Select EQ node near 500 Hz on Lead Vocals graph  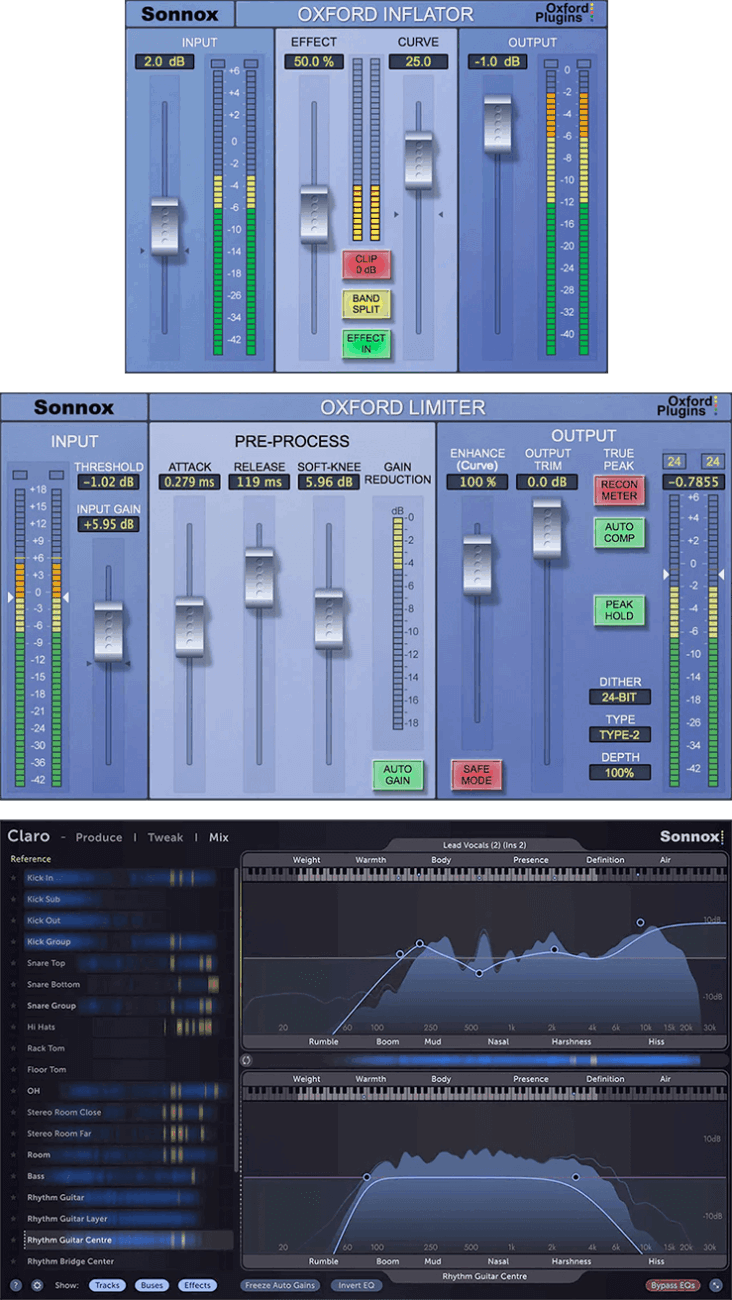(x=479, y=973)
